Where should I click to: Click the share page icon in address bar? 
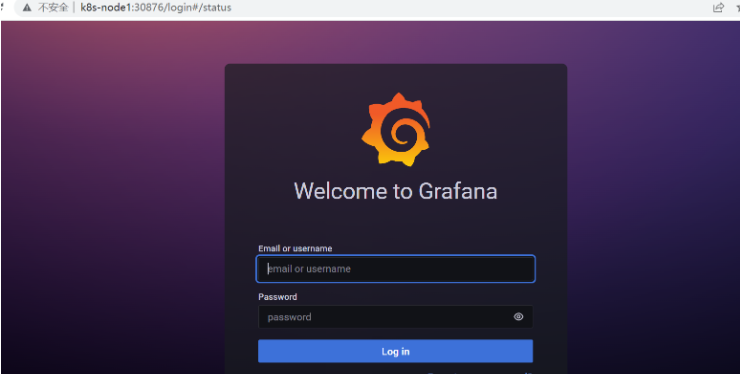click(x=718, y=8)
